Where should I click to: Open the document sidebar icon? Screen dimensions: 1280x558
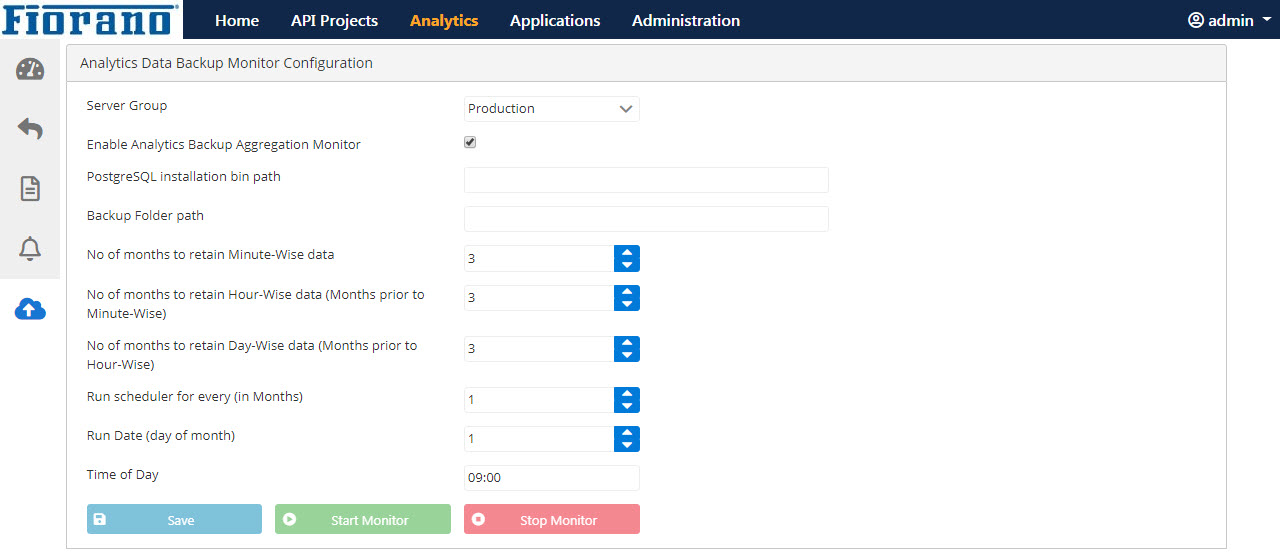pyautogui.click(x=30, y=188)
